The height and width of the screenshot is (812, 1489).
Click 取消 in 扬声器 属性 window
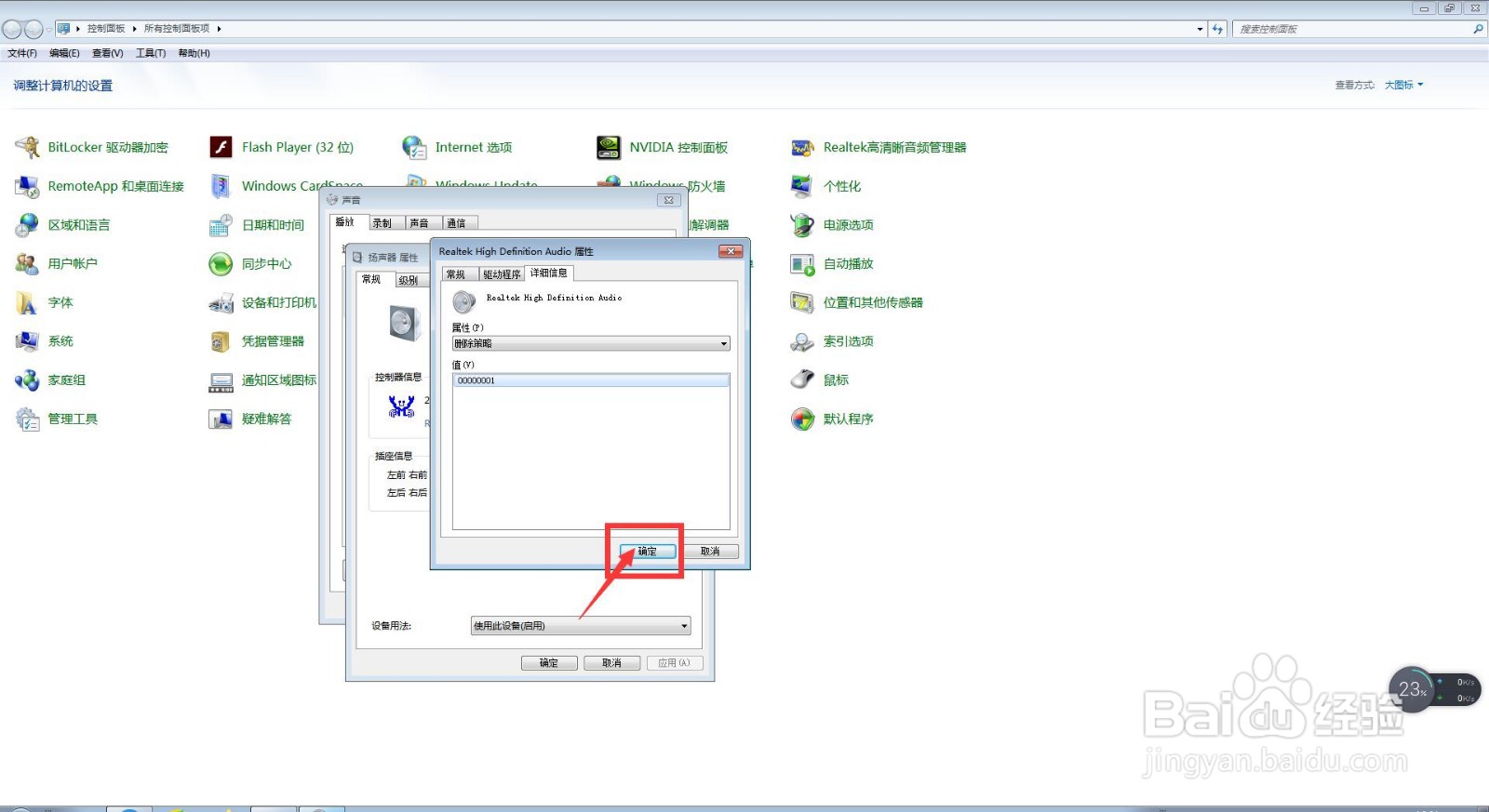tap(611, 663)
